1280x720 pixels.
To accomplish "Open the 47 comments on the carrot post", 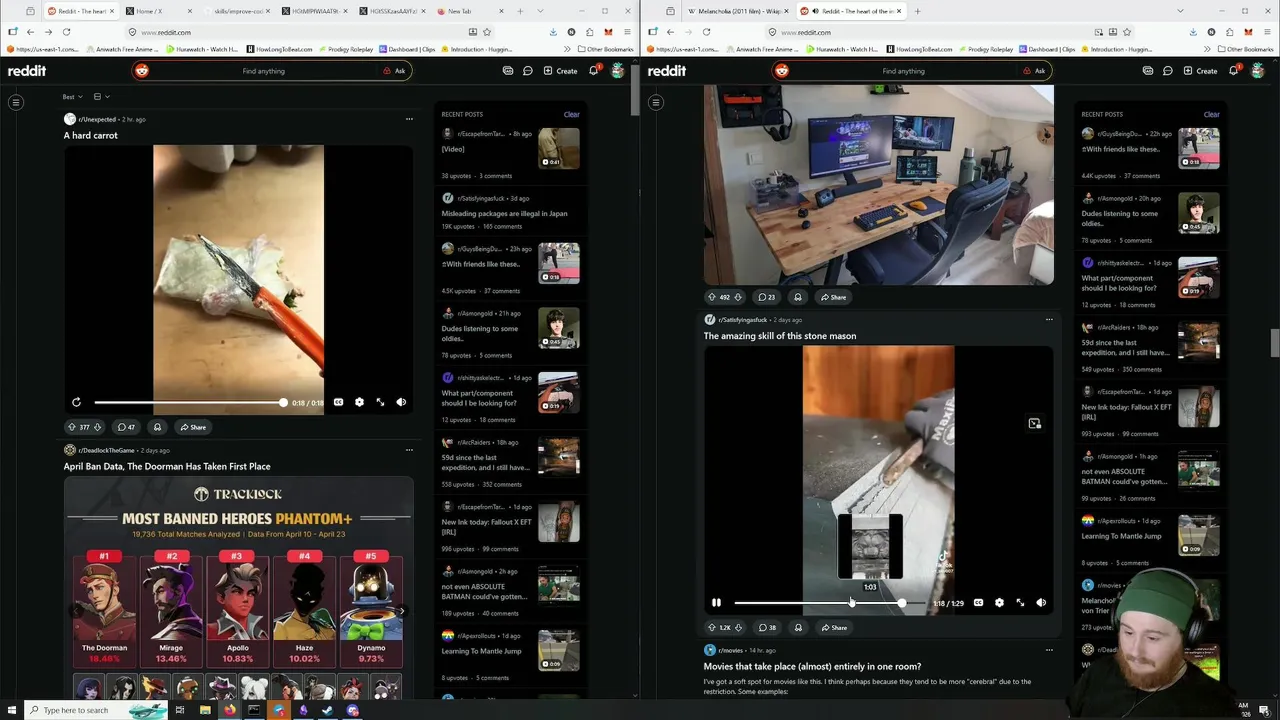I will click(x=125, y=427).
